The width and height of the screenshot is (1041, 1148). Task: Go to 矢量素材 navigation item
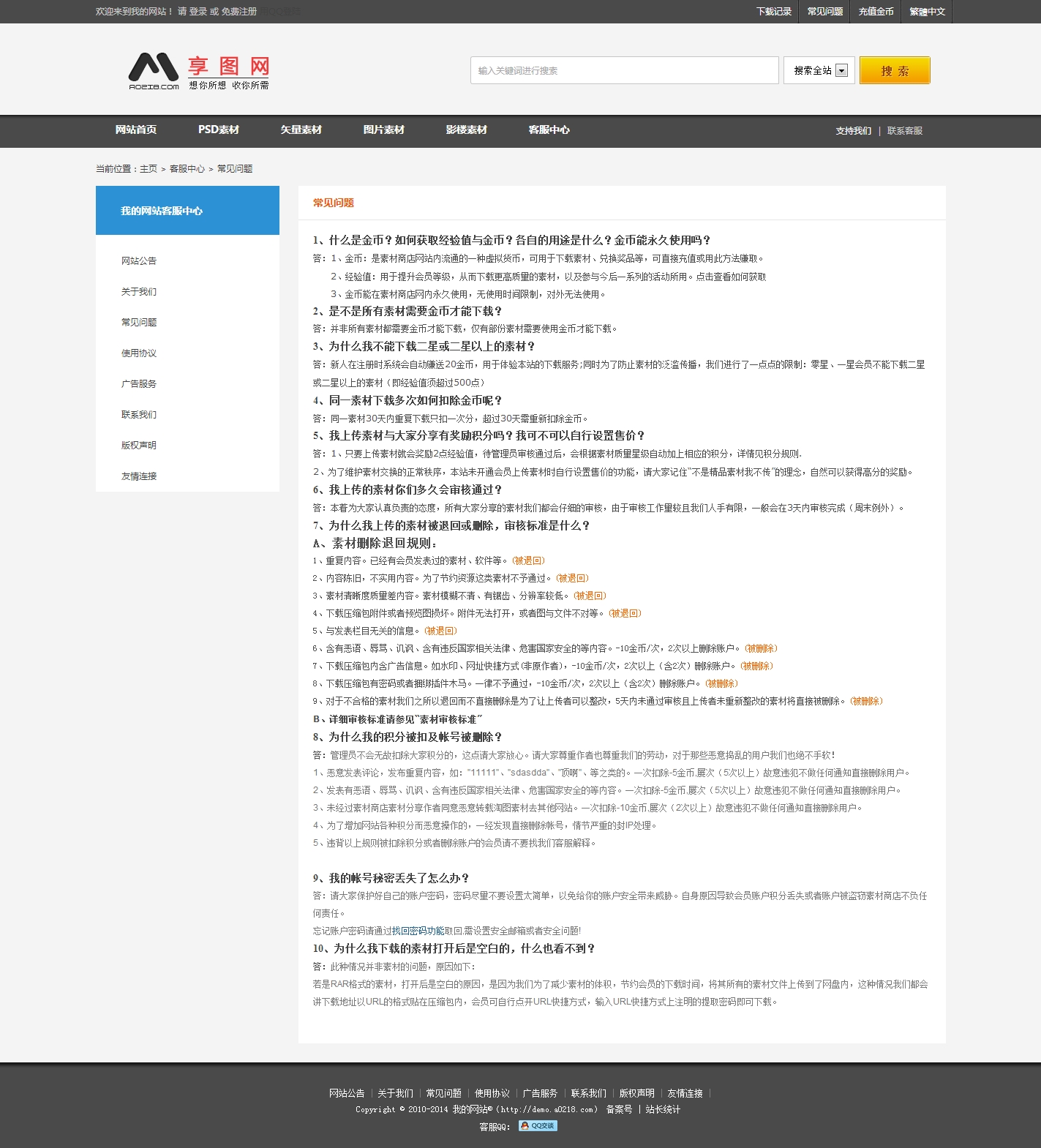point(301,130)
